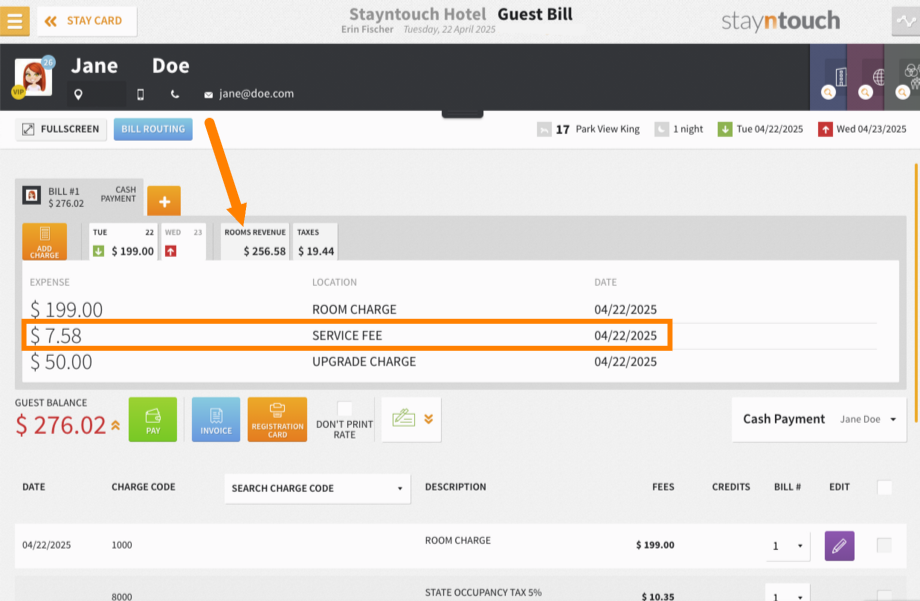Open the activity graph icon top right
The height and width of the screenshot is (601, 920).
pyautogui.click(x=906, y=21)
